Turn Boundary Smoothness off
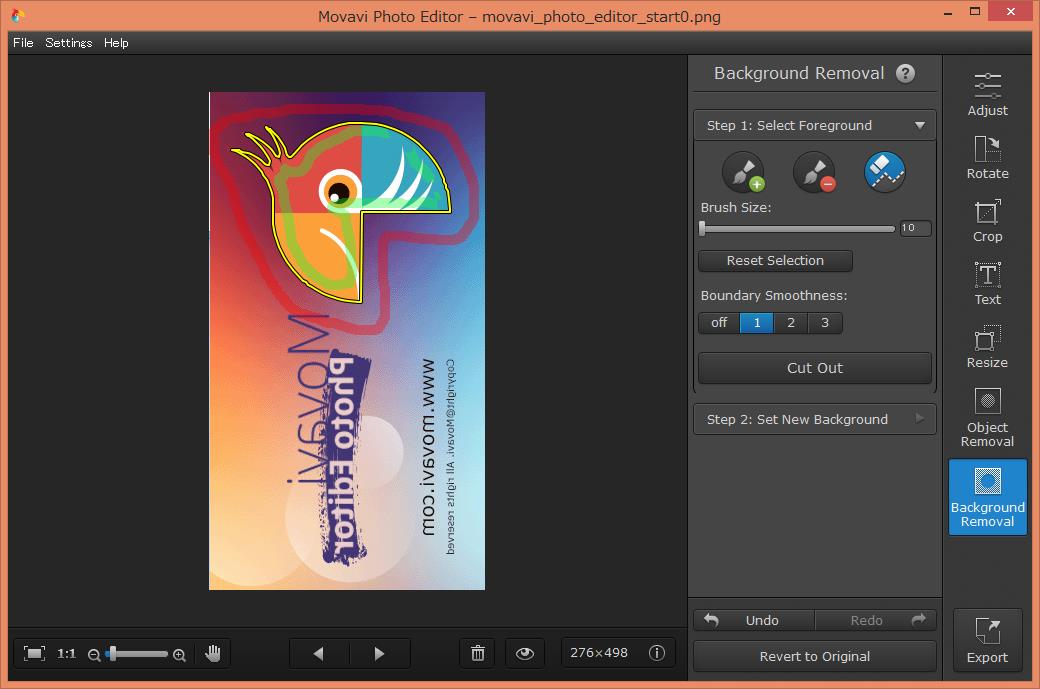The image size is (1040, 689). (719, 323)
